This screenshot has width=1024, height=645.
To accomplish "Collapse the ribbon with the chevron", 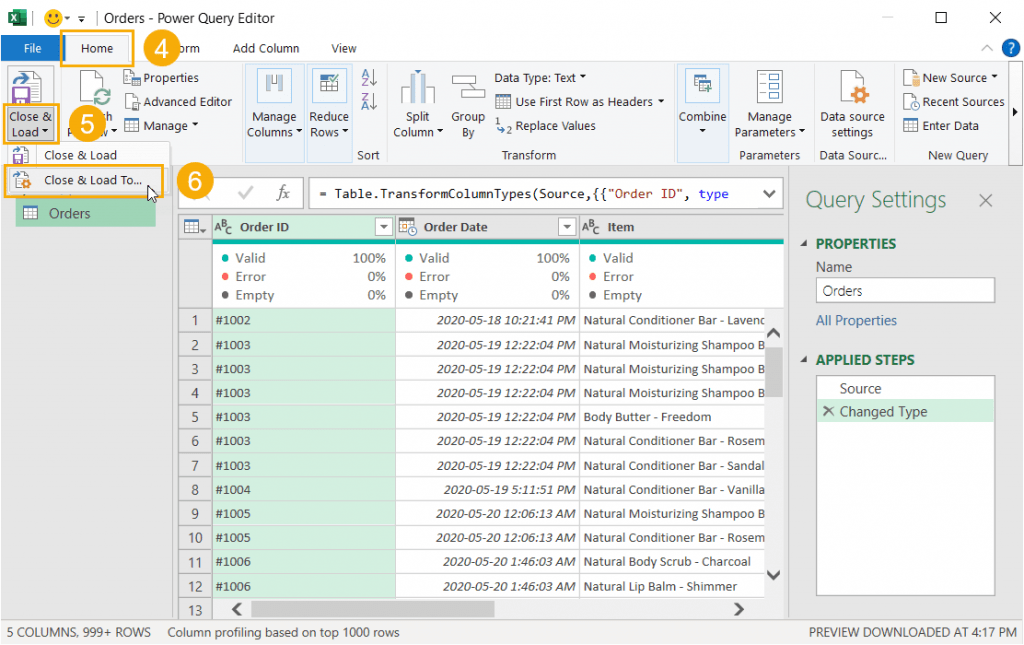I will (987, 48).
